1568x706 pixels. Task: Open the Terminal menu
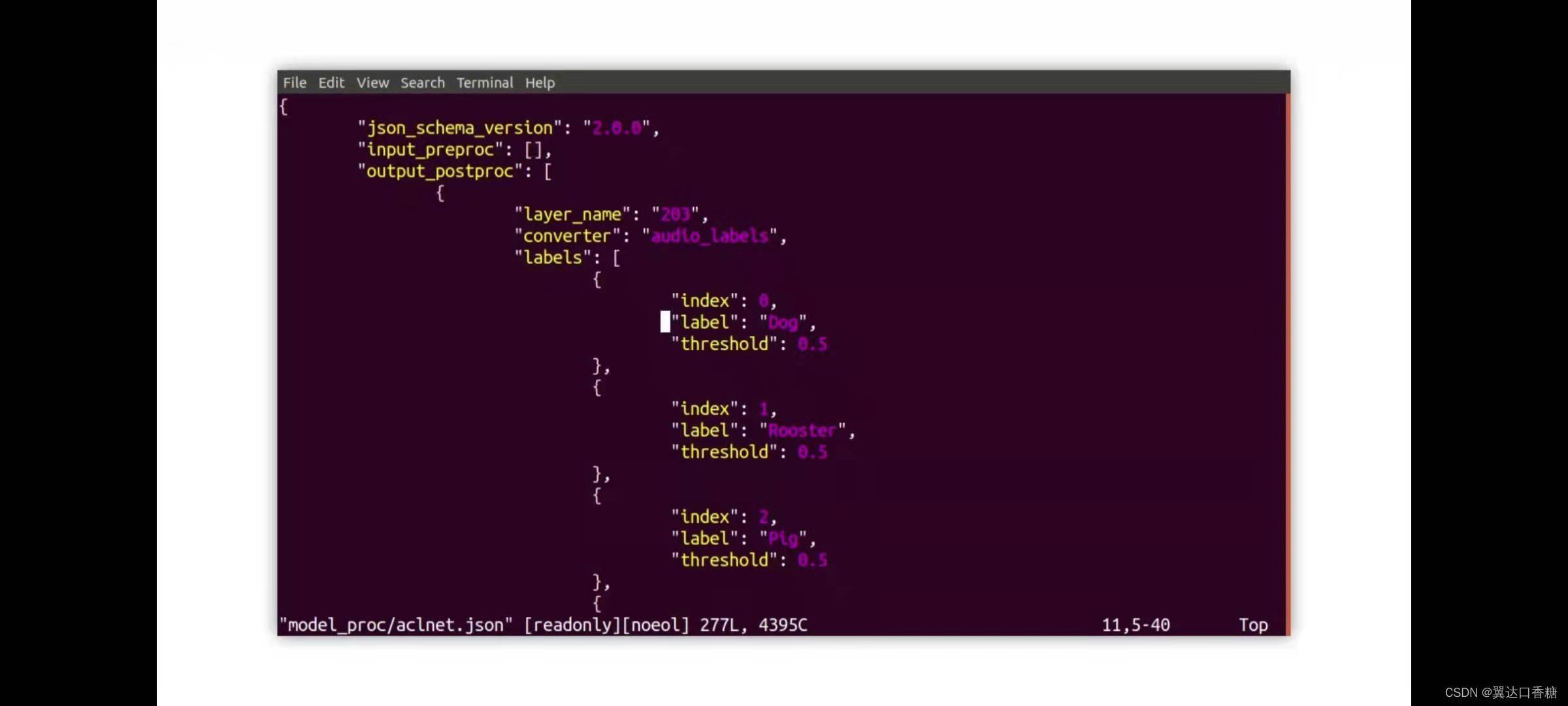tap(485, 83)
